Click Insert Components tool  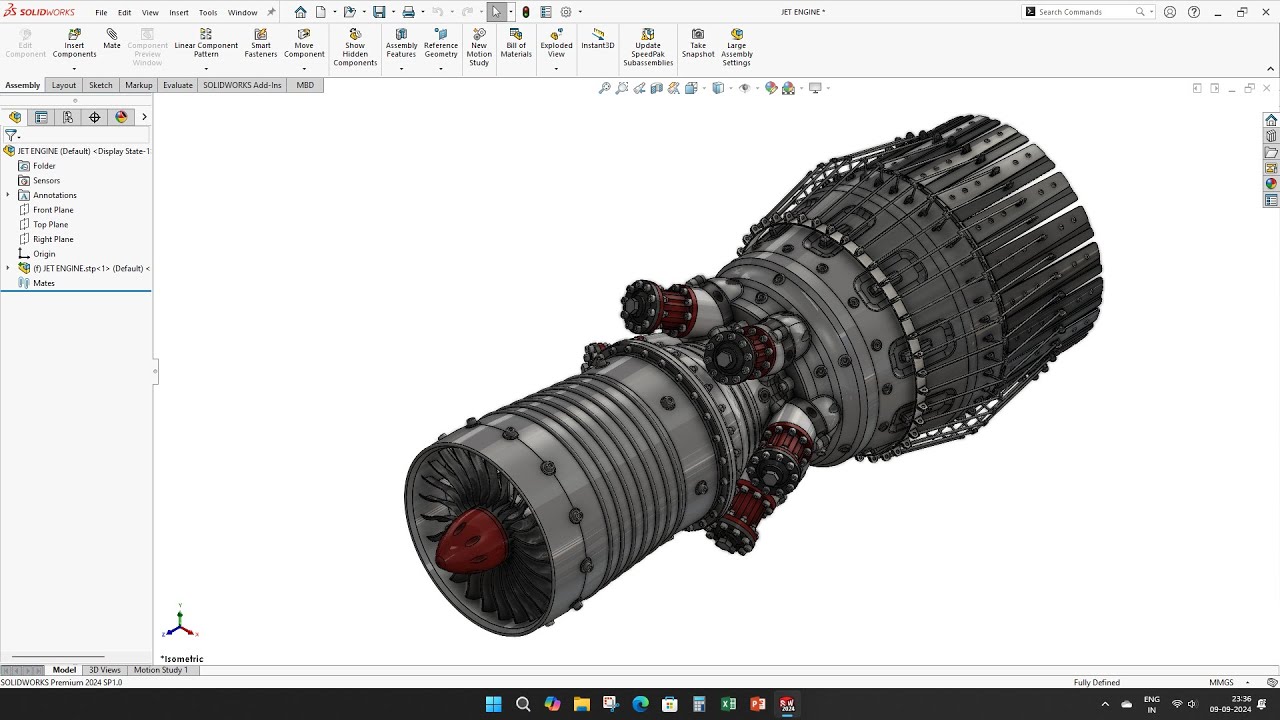[74, 44]
